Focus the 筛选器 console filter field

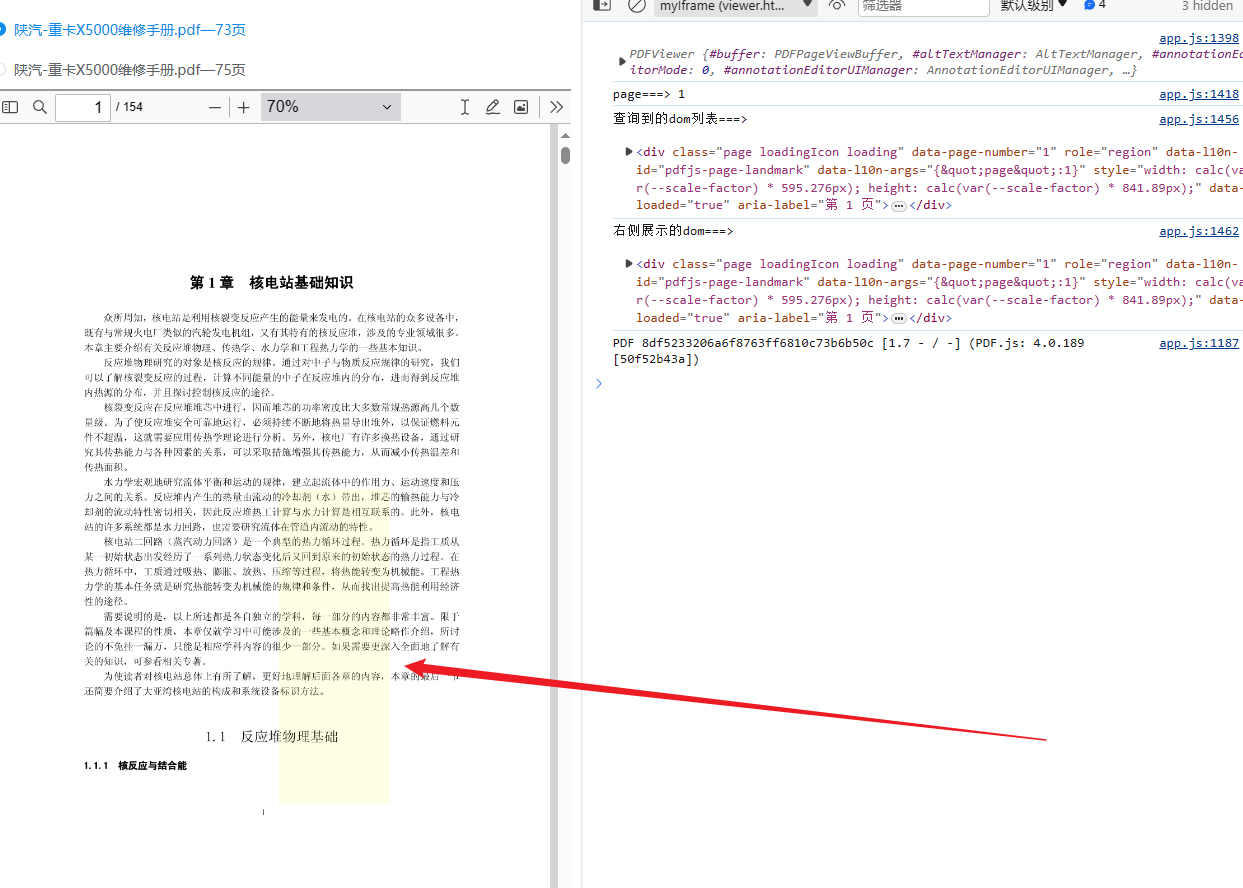[923, 6]
